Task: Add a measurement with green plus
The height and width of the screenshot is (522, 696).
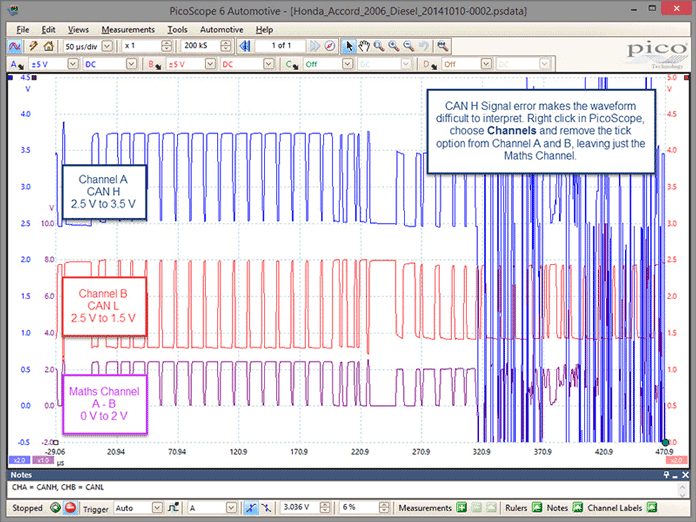Action: pos(462,507)
